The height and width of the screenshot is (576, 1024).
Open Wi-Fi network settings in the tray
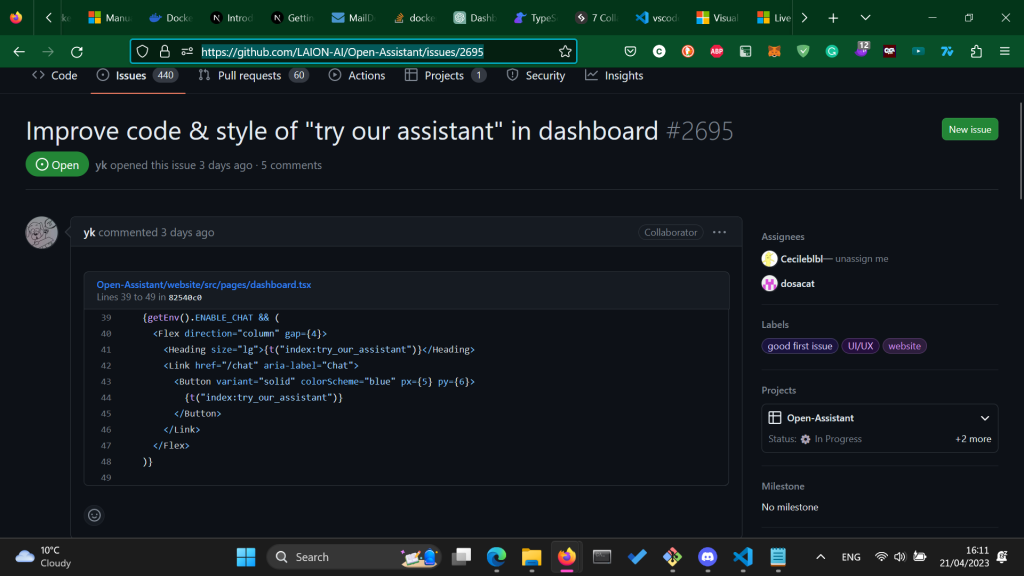coord(881,557)
